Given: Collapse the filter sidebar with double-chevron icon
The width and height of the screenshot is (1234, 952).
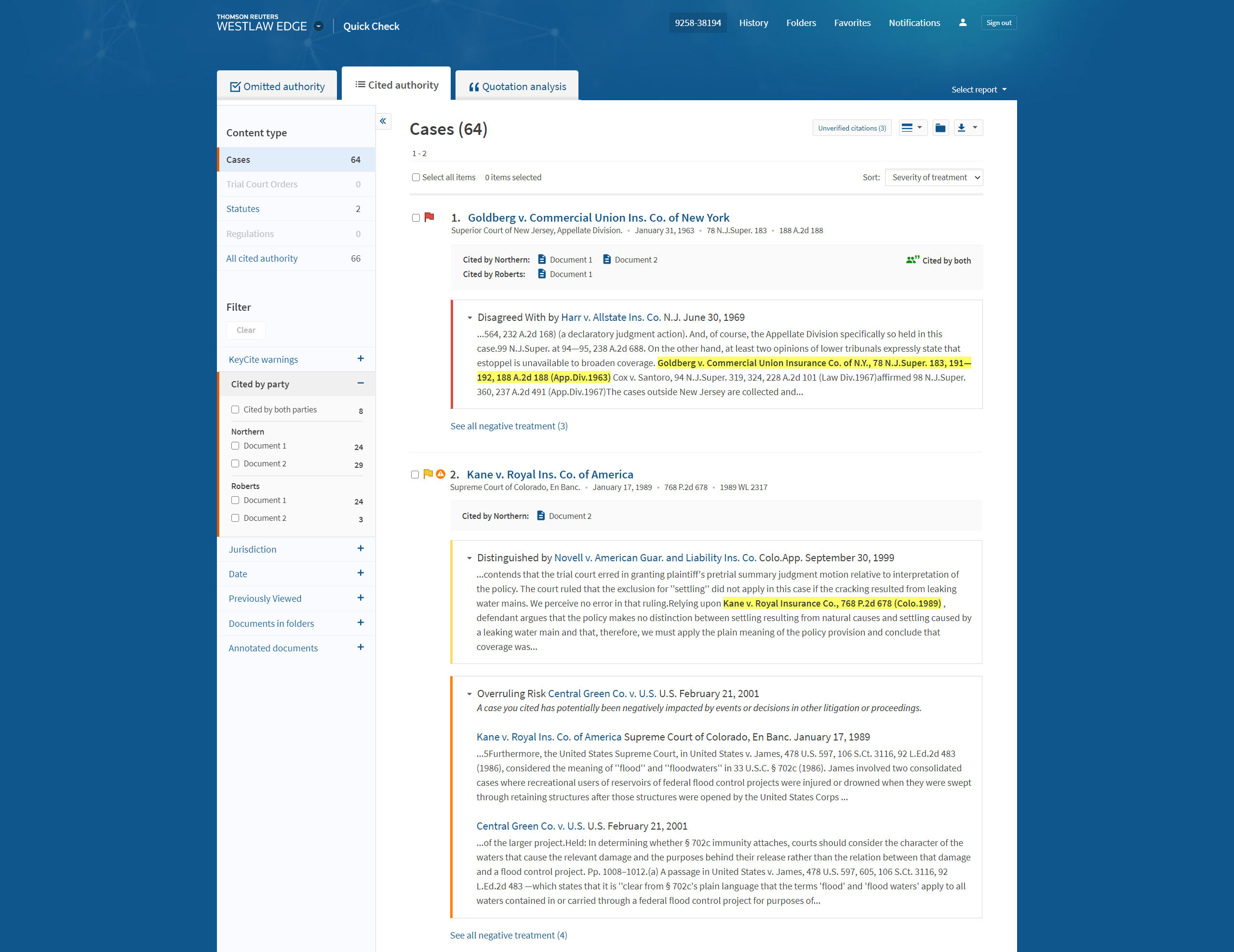Looking at the screenshot, I should pos(383,121).
